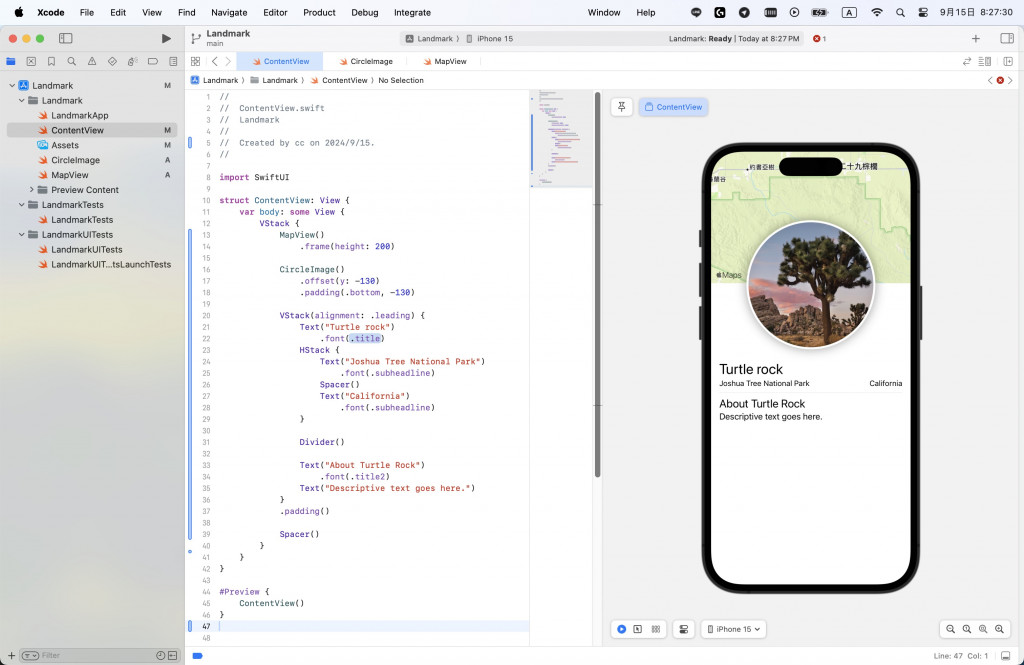1024x665 pixels.
Task: Open the Issue navigator warning triangle icon
Action: click(x=92, y=61)
